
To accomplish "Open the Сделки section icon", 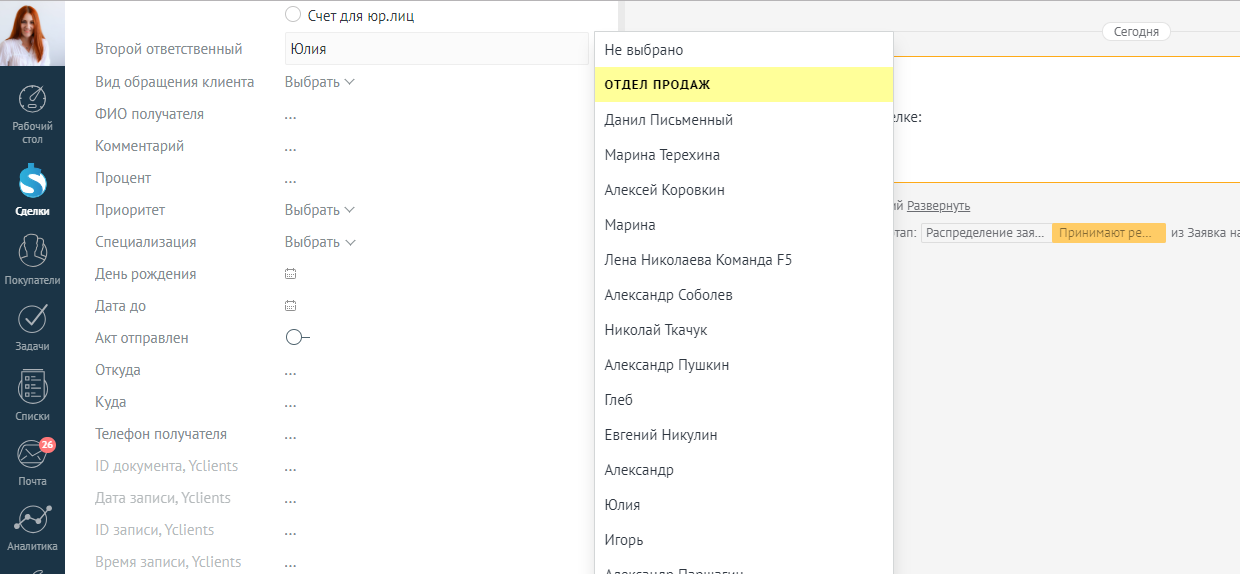I will click(x=32, y=182).
